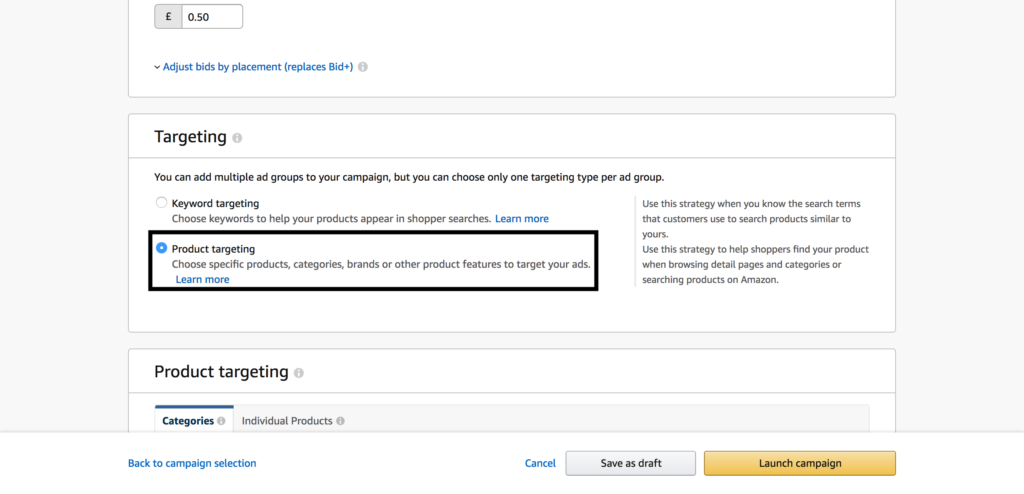The height and width of the screenshot is (494, 1024).
Task: Switch to the Categories tab
Action: [x=194, y=419]
